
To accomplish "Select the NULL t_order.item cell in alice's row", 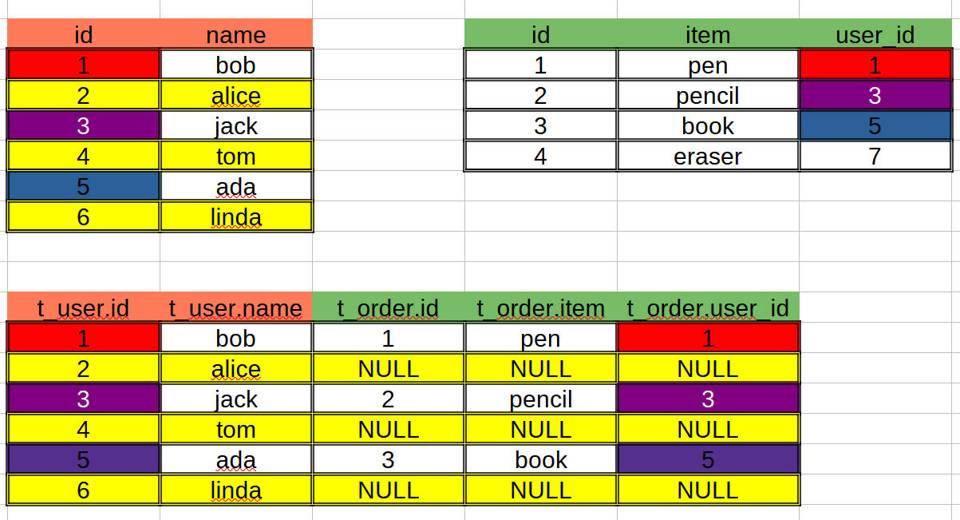I will coord(541,369).
